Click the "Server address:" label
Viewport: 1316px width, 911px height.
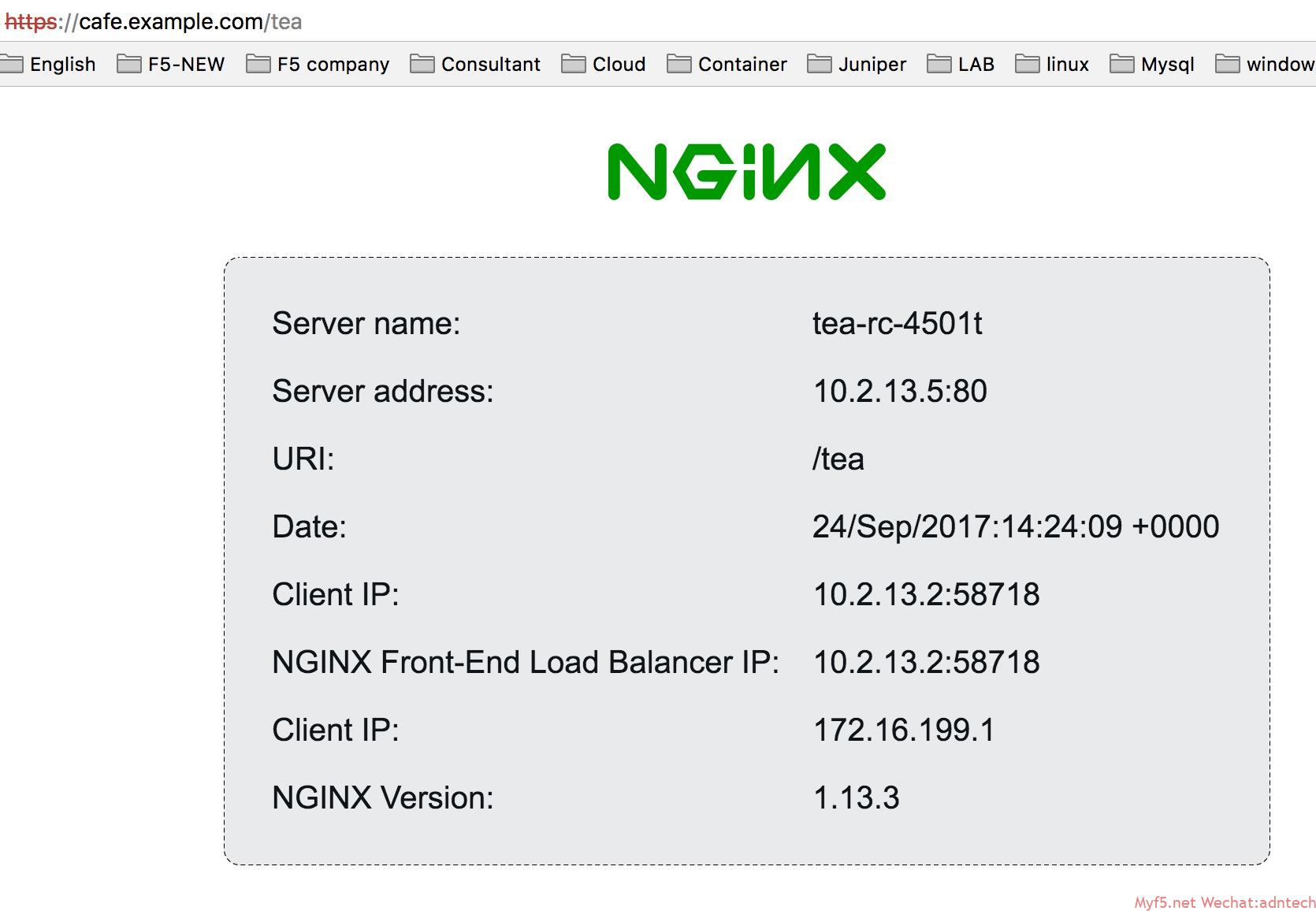point(383,391)
